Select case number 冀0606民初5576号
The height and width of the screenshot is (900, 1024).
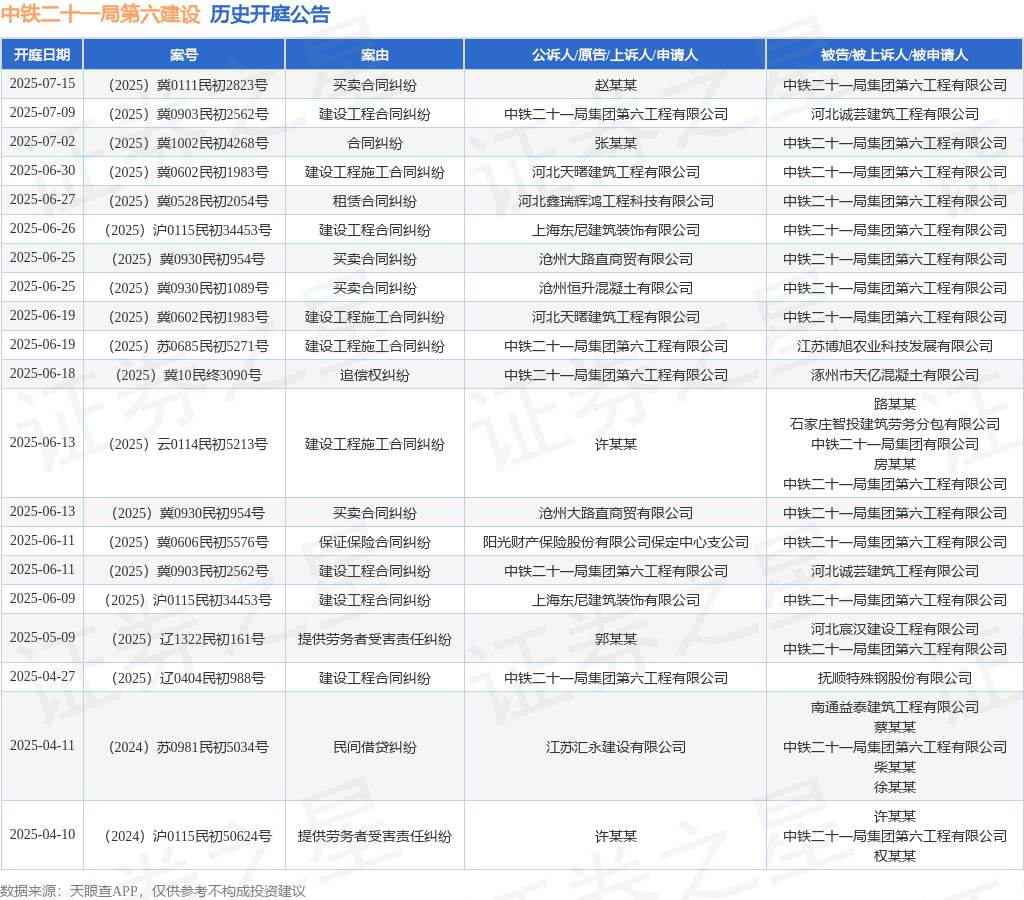click(212, 542)
